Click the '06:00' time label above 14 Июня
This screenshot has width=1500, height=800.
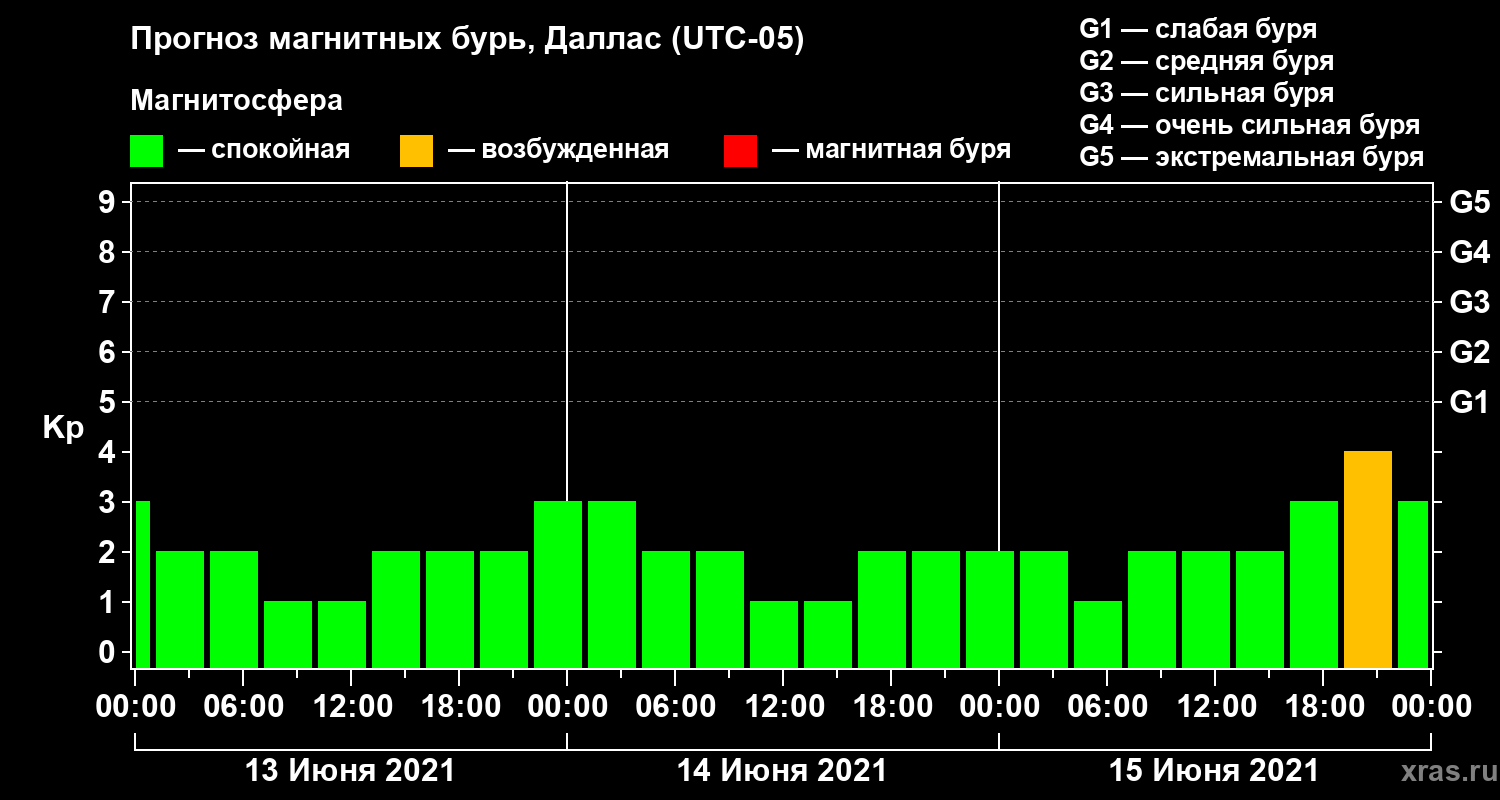point(674,706)
